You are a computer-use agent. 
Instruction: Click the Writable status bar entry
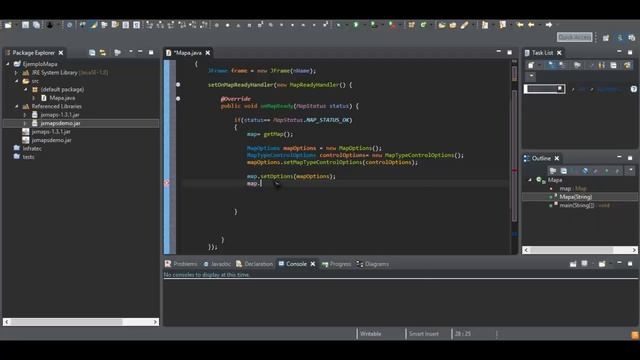[x=371, y=334]
